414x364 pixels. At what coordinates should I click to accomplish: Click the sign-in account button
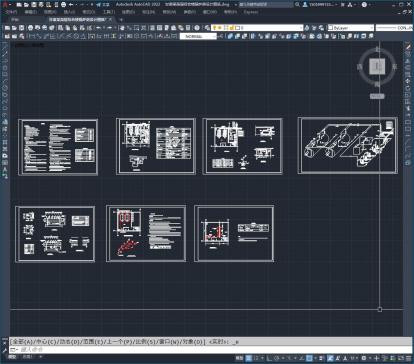point(319,5)
